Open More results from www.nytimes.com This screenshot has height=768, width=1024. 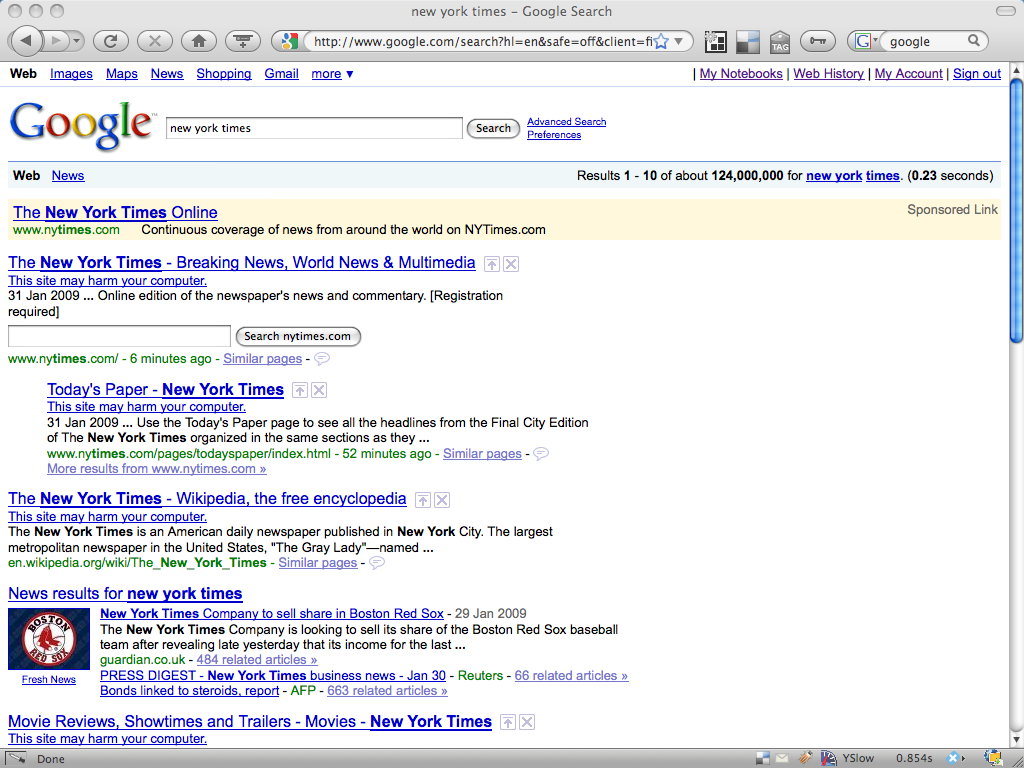pos(157,469)
